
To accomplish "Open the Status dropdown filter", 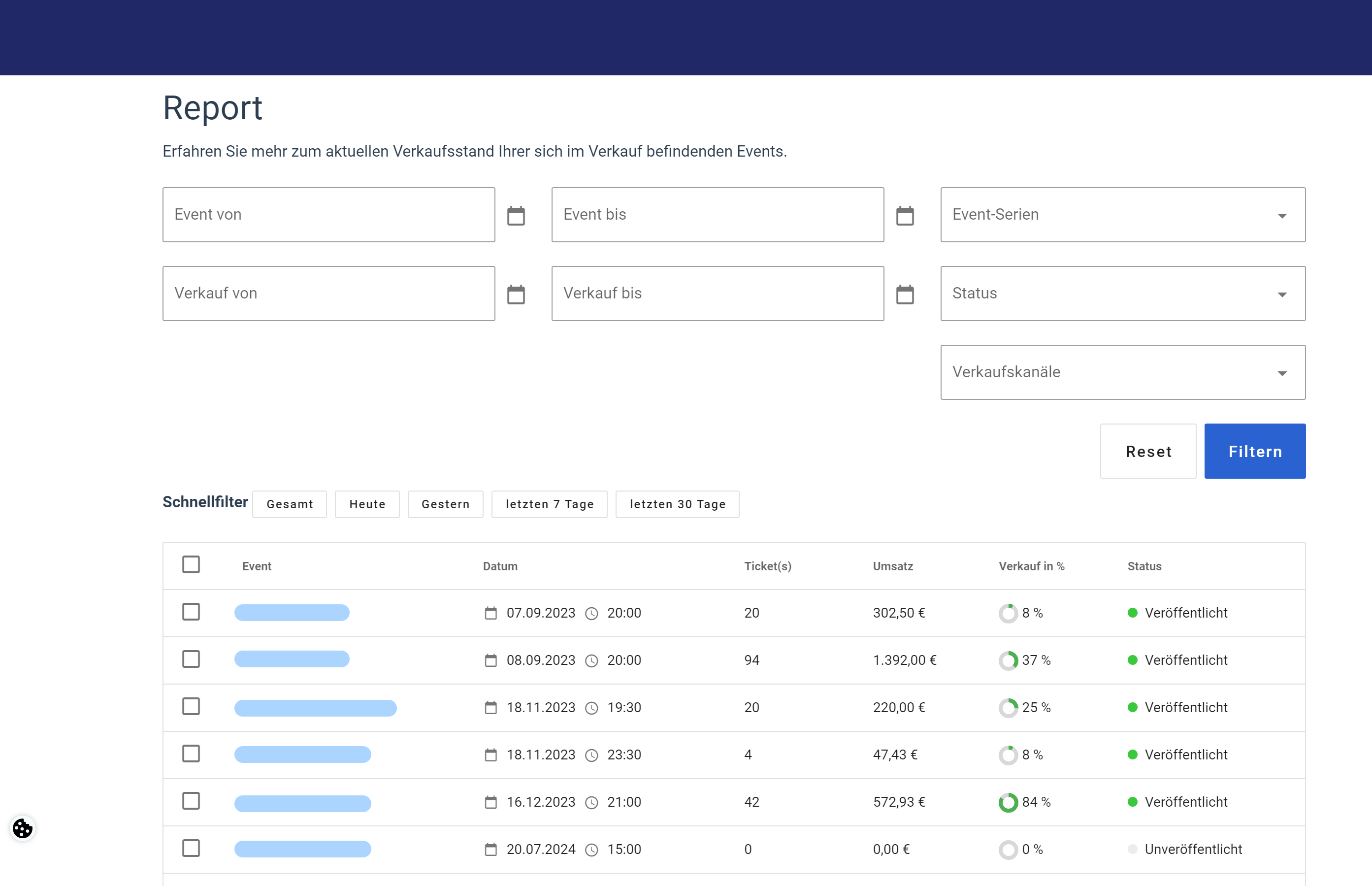I will pos(1122,294).
